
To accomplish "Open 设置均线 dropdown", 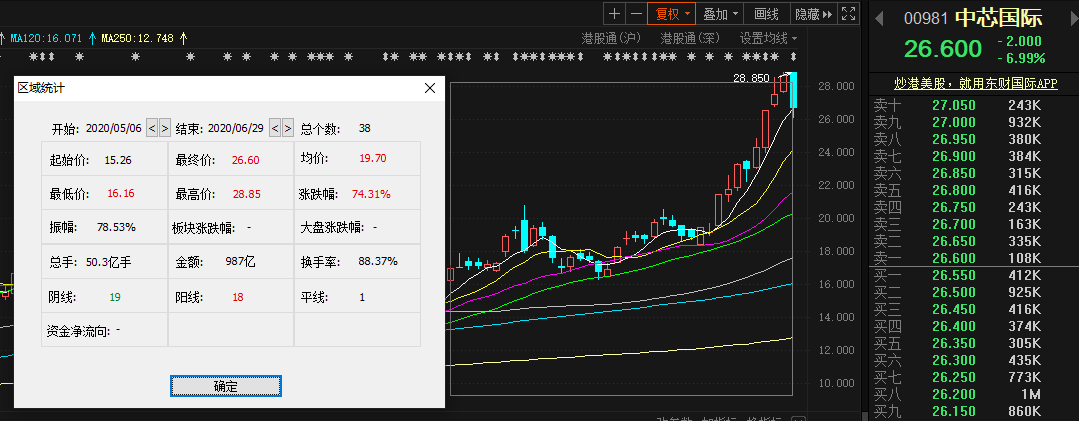I will point(768,37).
